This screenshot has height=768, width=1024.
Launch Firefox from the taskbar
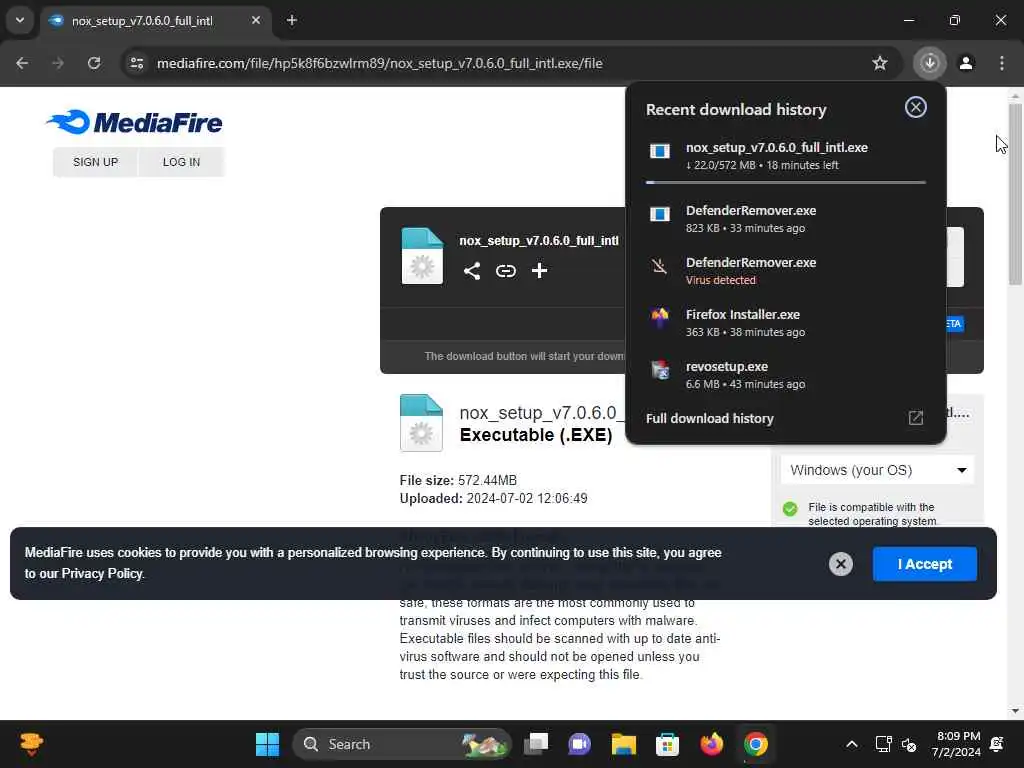pyautogui.click(x=711, y=744)
